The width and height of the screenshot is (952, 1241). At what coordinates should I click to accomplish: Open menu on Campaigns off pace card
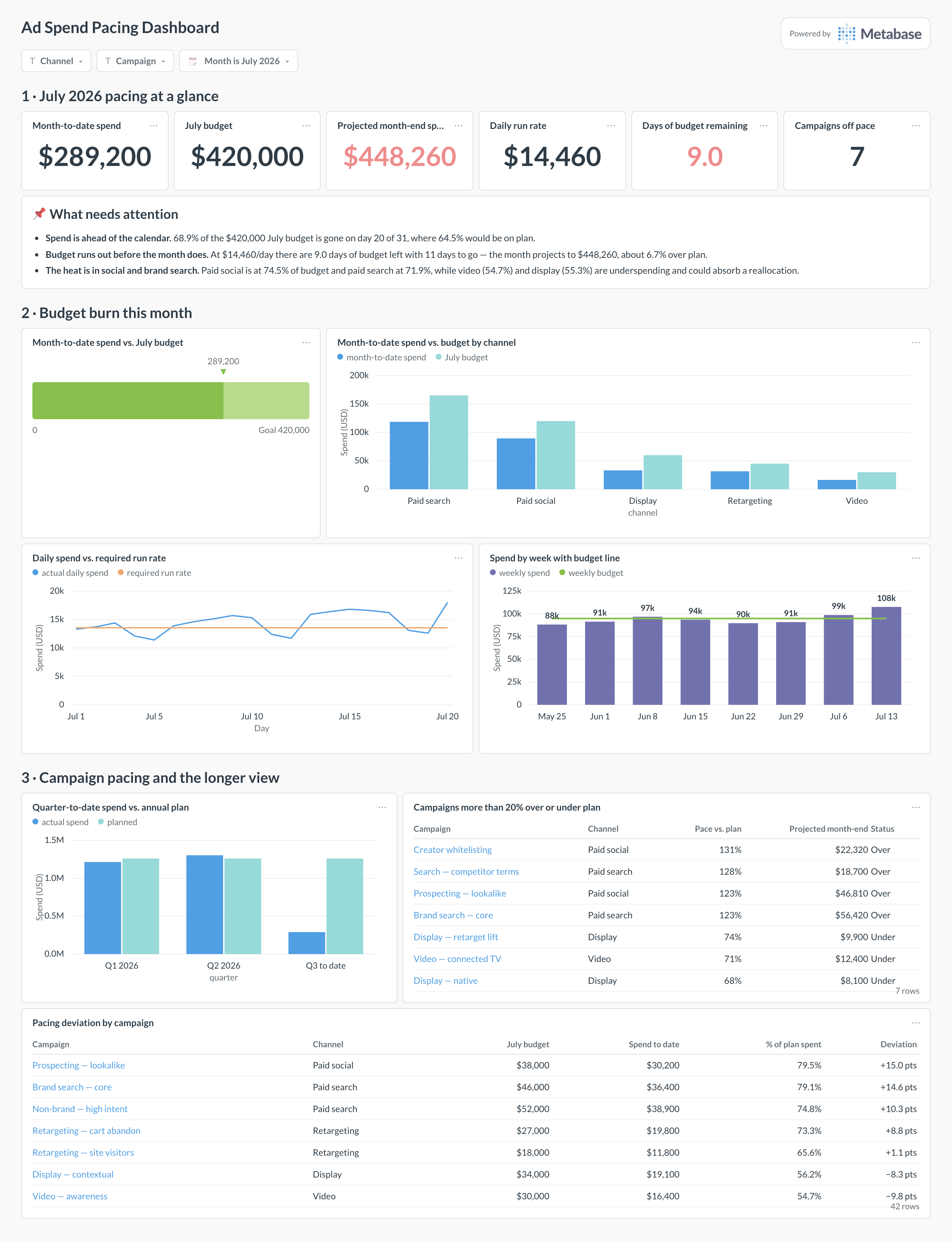(x=916, y=126)
